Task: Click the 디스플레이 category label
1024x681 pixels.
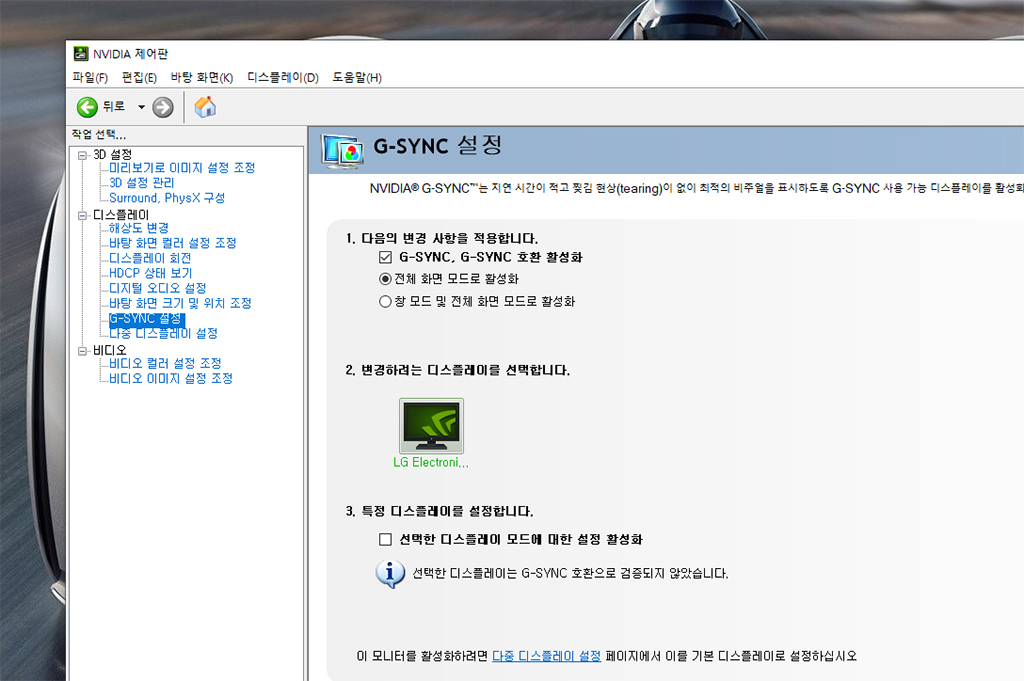Action: click(x=121, y=215)
